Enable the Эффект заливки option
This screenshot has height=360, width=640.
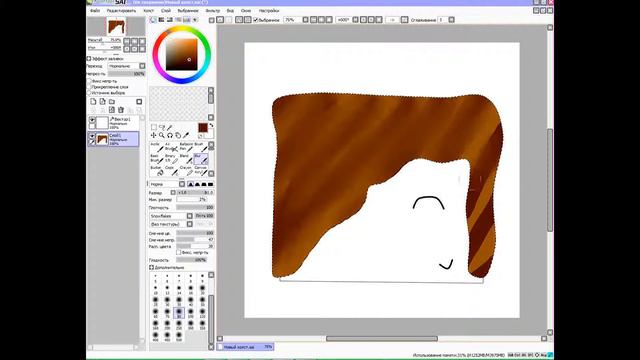[x=89, y=58]
